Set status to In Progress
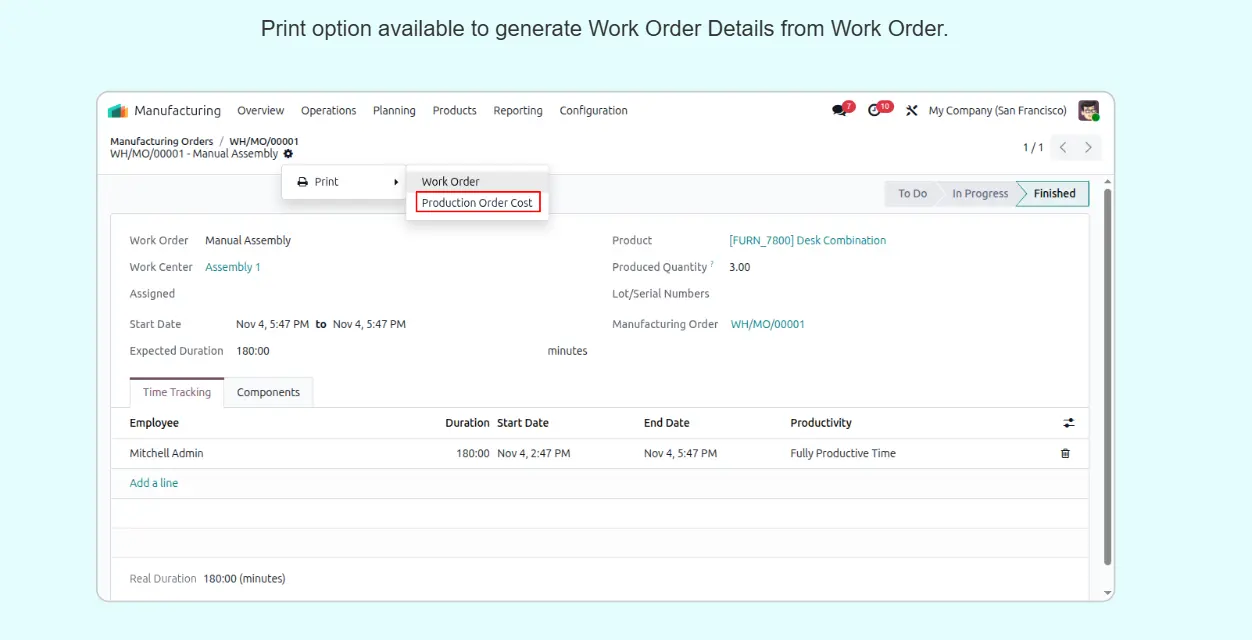This screenshot has height=640, width=1252. 979,194
